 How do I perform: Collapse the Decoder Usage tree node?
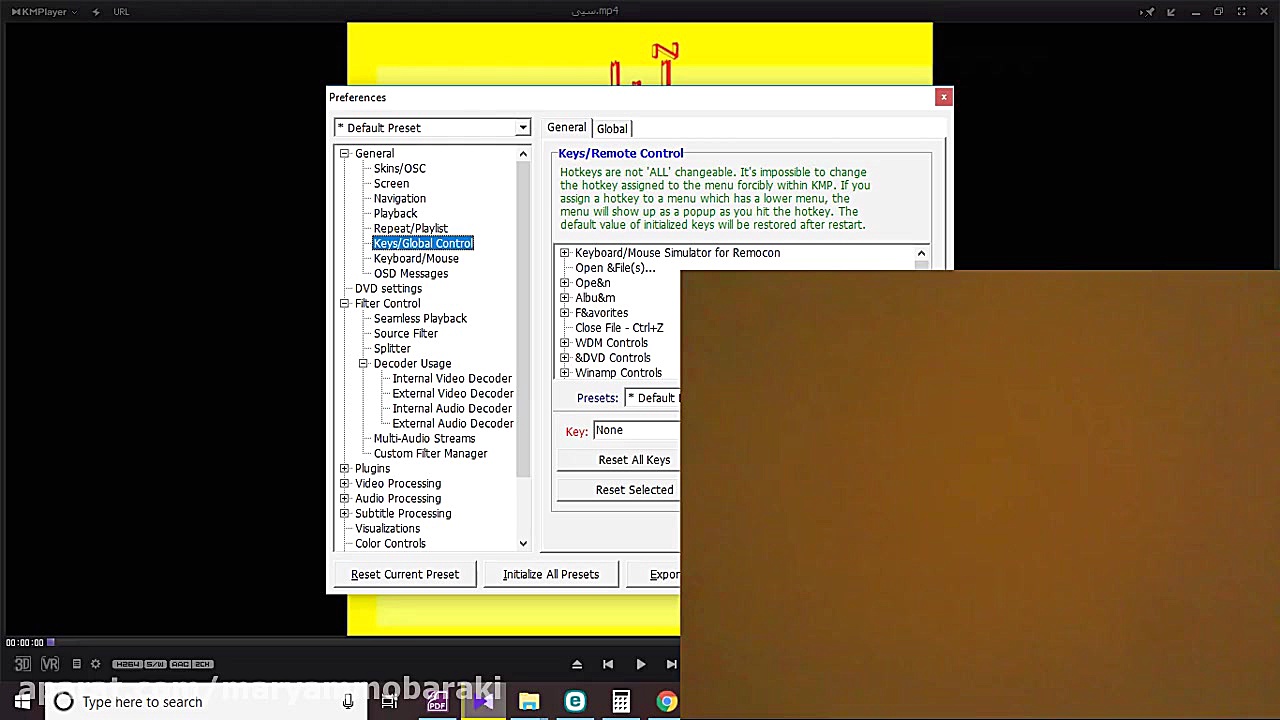pyautogui.click(x=363, y=363)
